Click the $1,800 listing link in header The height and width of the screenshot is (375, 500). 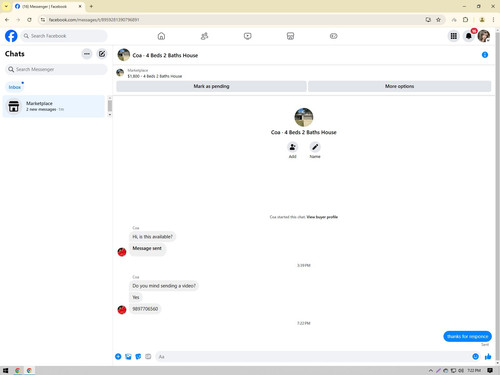[155, 76]
